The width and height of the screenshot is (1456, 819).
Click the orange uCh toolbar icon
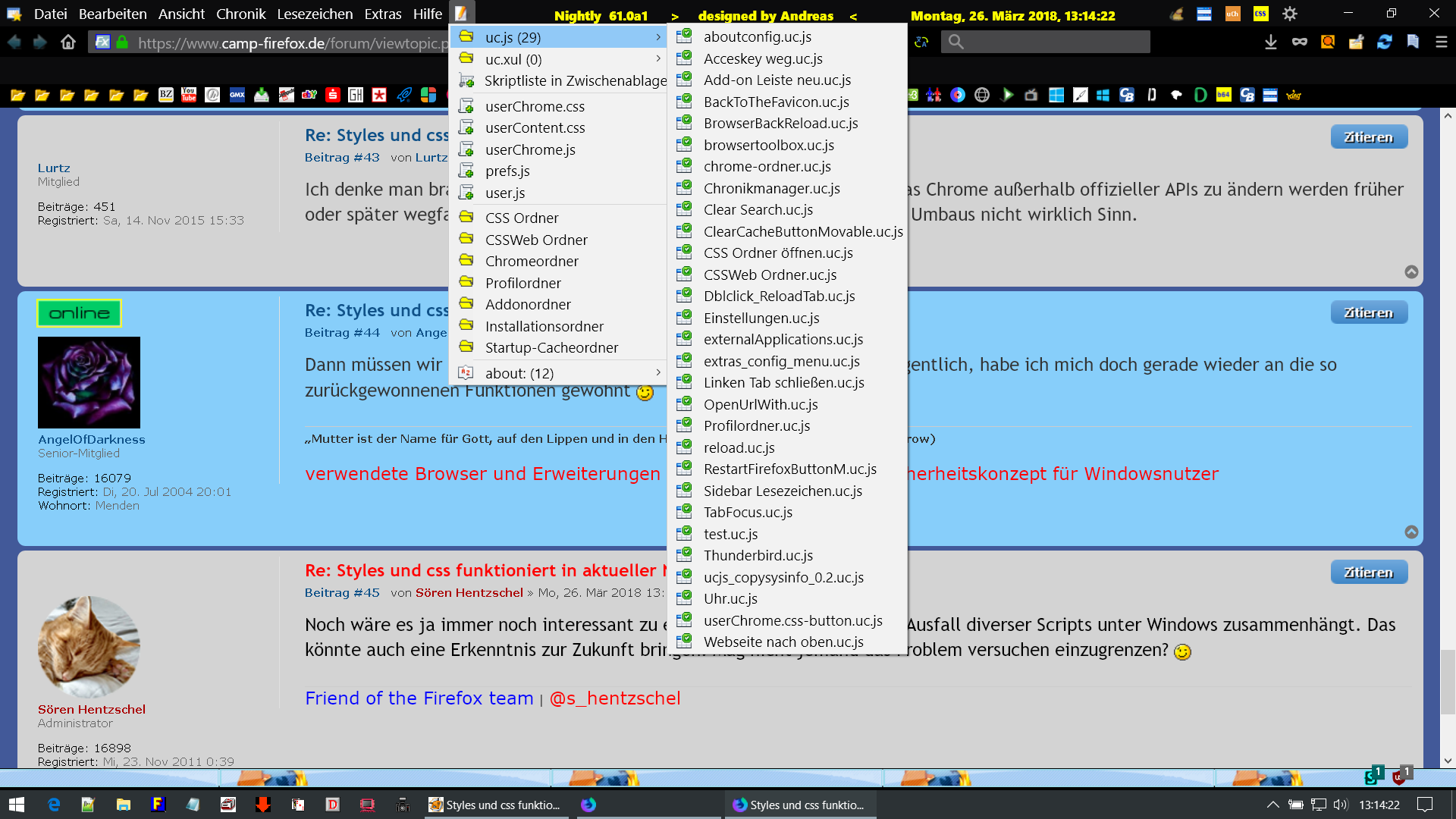pyautogui.click(x=1232, y=14)
